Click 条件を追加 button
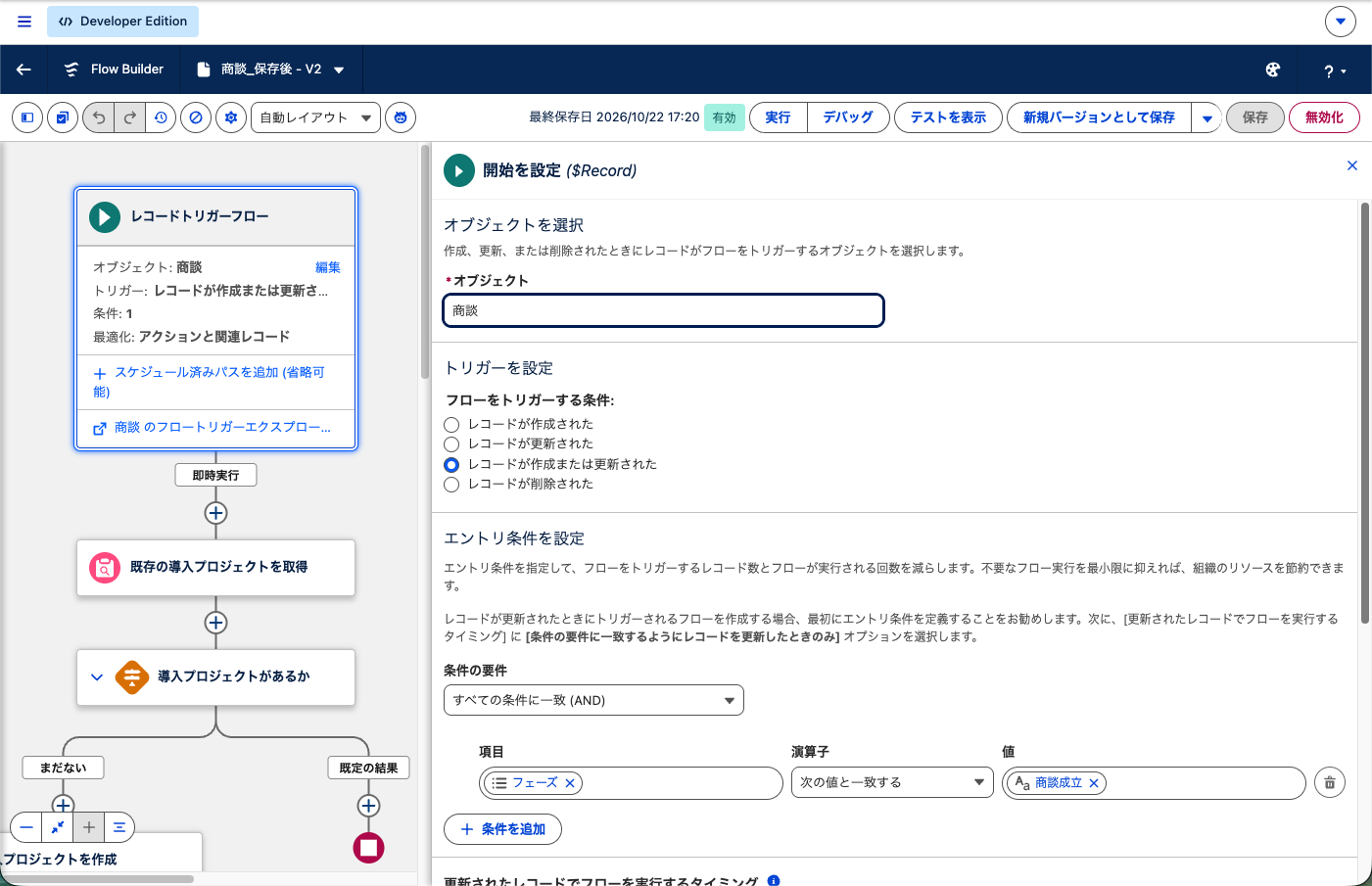 pyautogui.click(x=502, y=829)
